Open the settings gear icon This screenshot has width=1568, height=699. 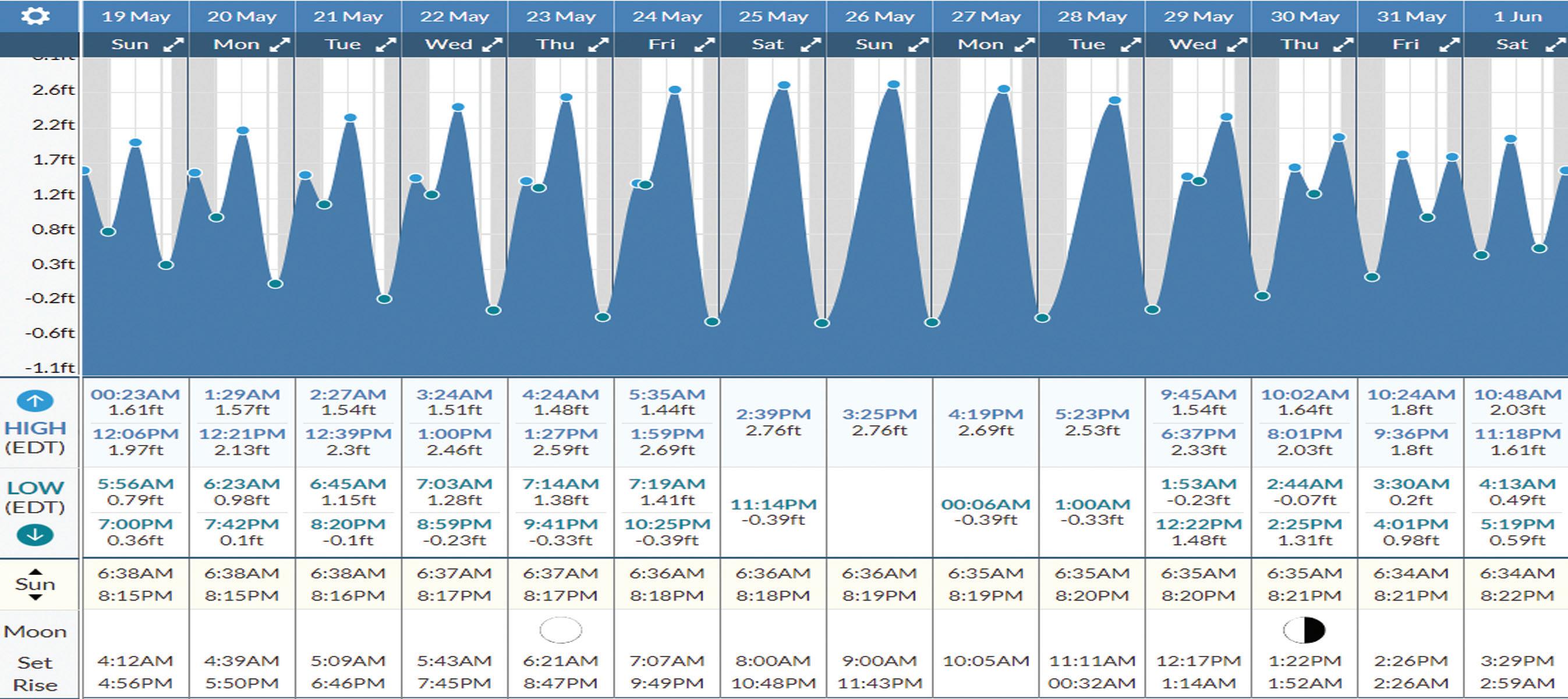coord(35,16)
